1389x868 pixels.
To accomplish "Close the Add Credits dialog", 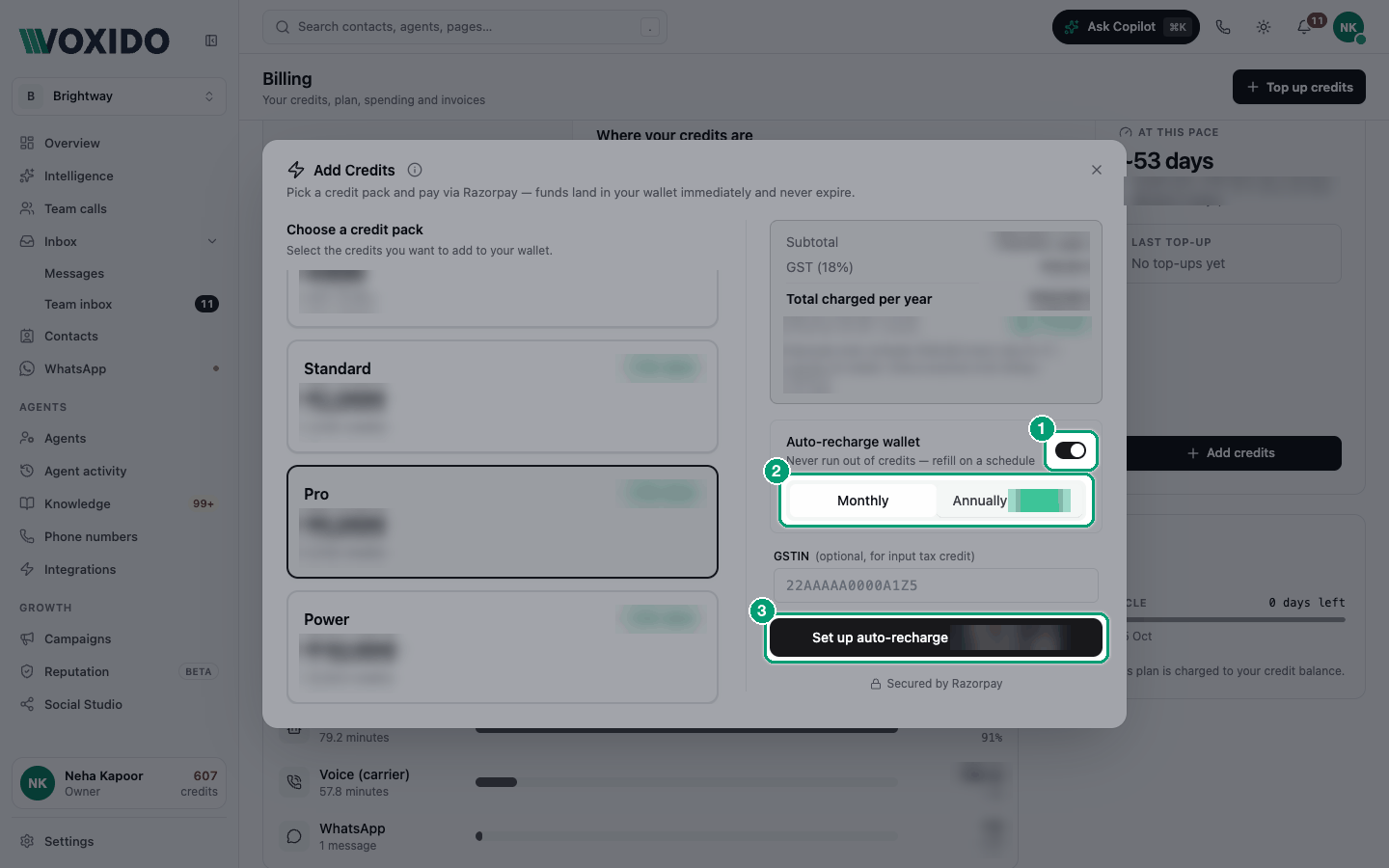I will 1097,170.
